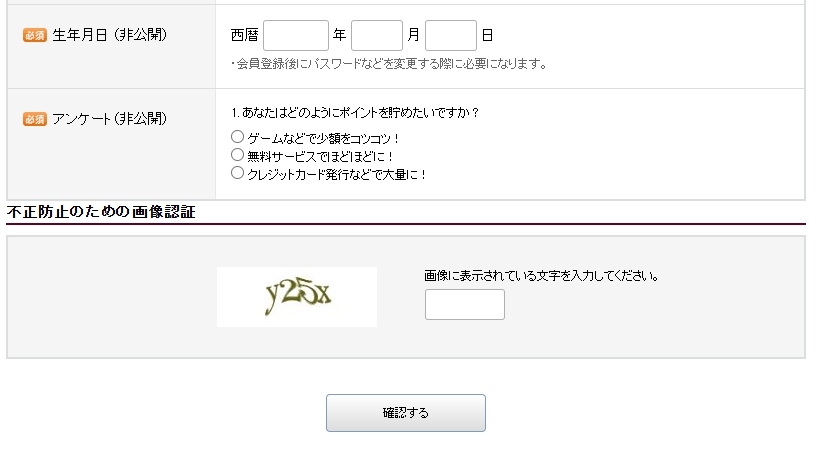Click the 確認する confirm button

(406, 413)
